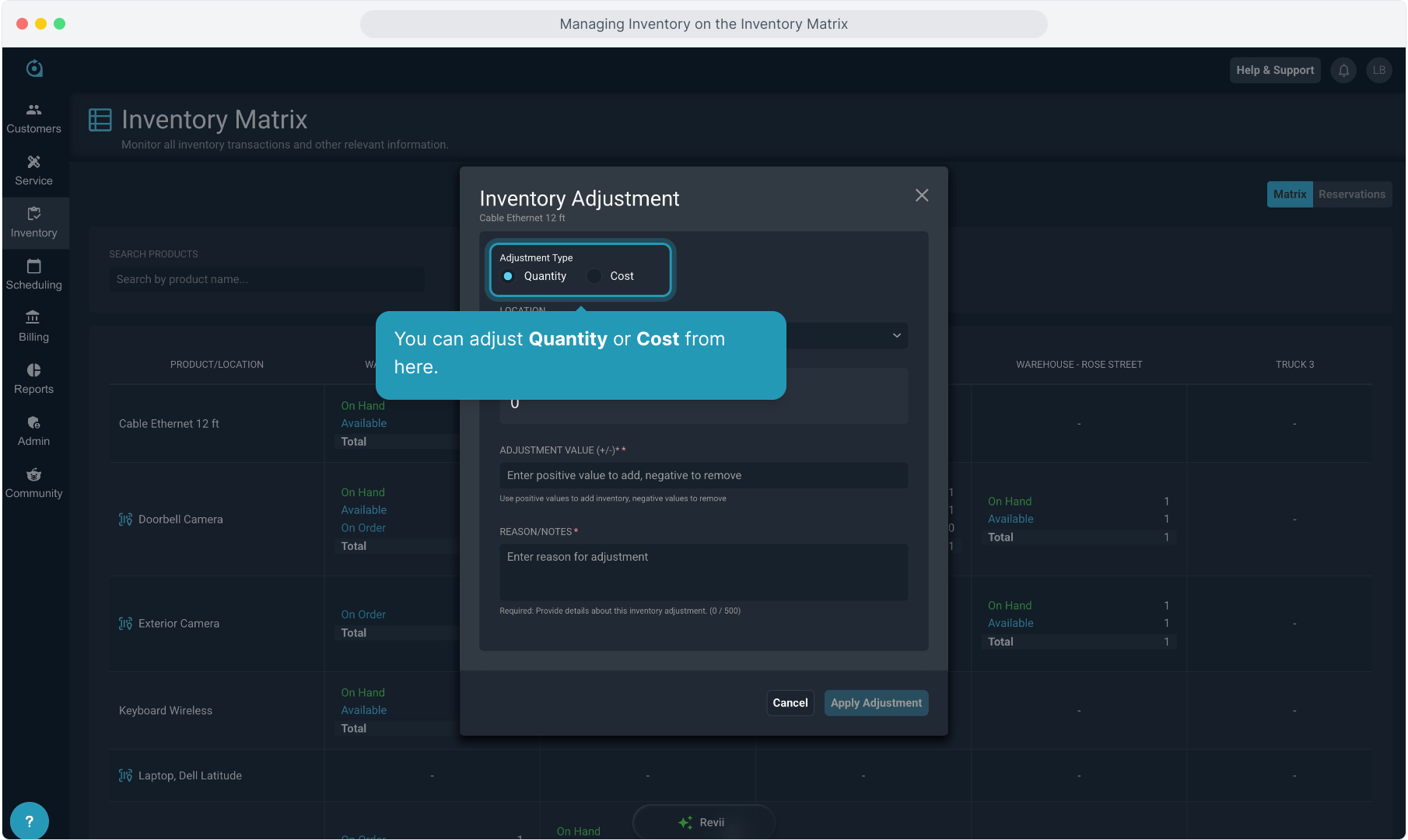Click the notifications bell icon

1343,70
